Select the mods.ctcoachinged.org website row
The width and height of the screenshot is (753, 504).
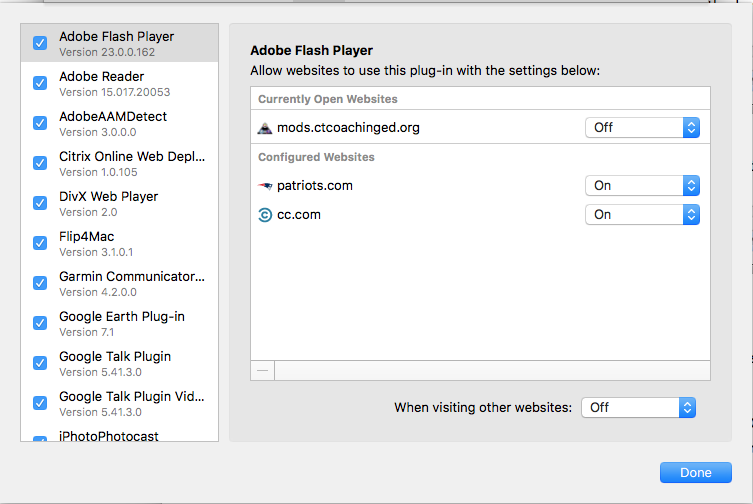click(480, 128)
